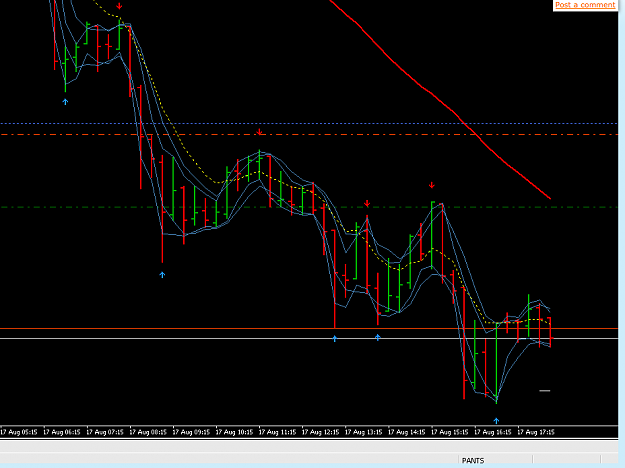Screen dimensions: 625x468
Task: Select the orange dash-dot horizontal line
Action: 309,135
